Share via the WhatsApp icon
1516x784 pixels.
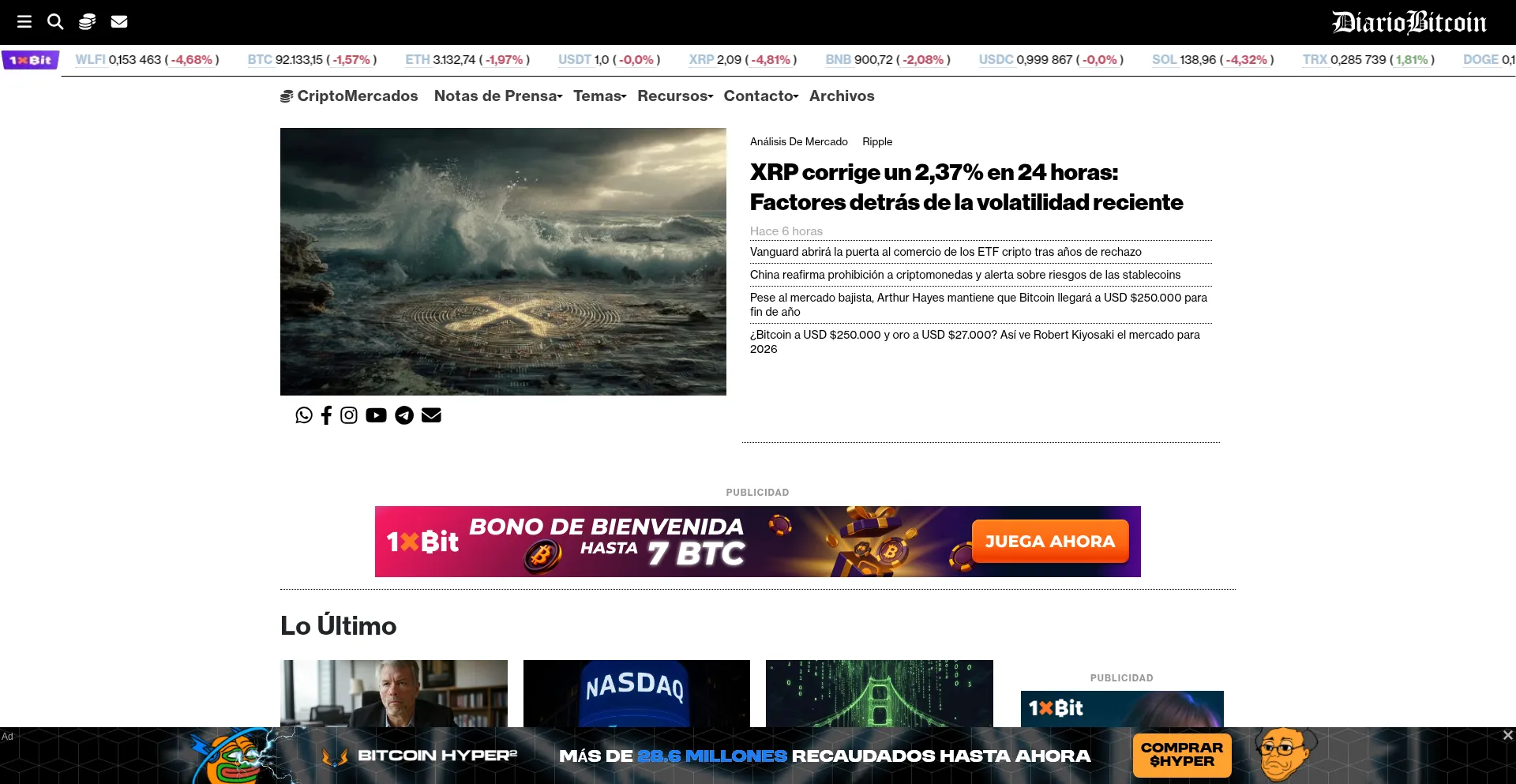(304, 415)
